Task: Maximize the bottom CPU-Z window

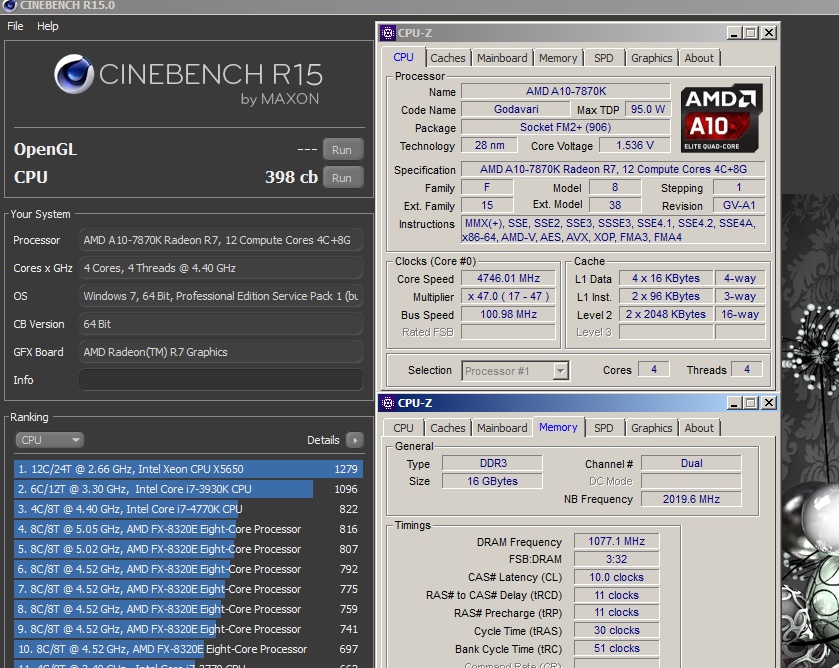Action: coord(751,403)
